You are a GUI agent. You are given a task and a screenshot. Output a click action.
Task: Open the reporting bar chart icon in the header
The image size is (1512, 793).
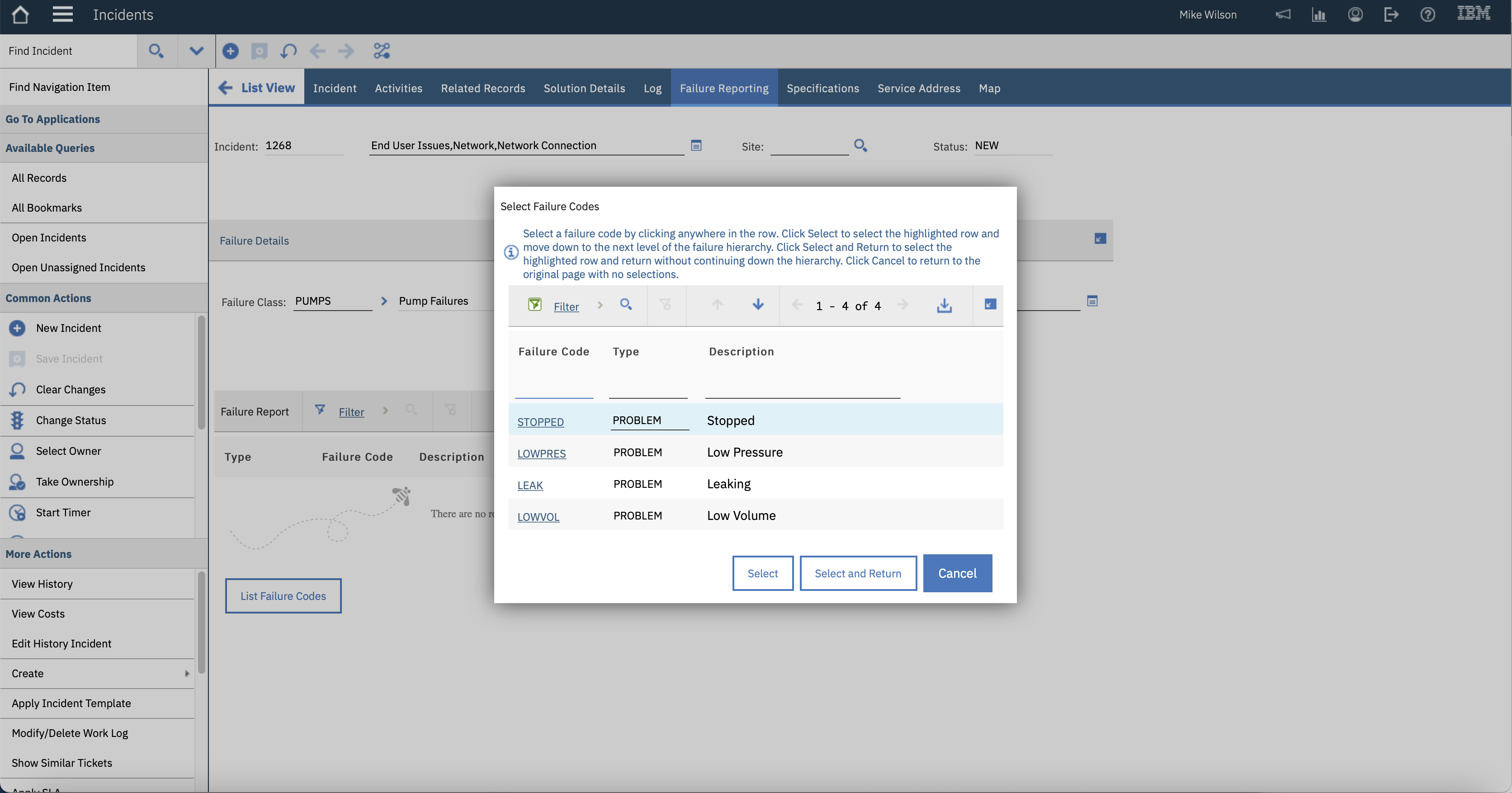[1319, 14]
